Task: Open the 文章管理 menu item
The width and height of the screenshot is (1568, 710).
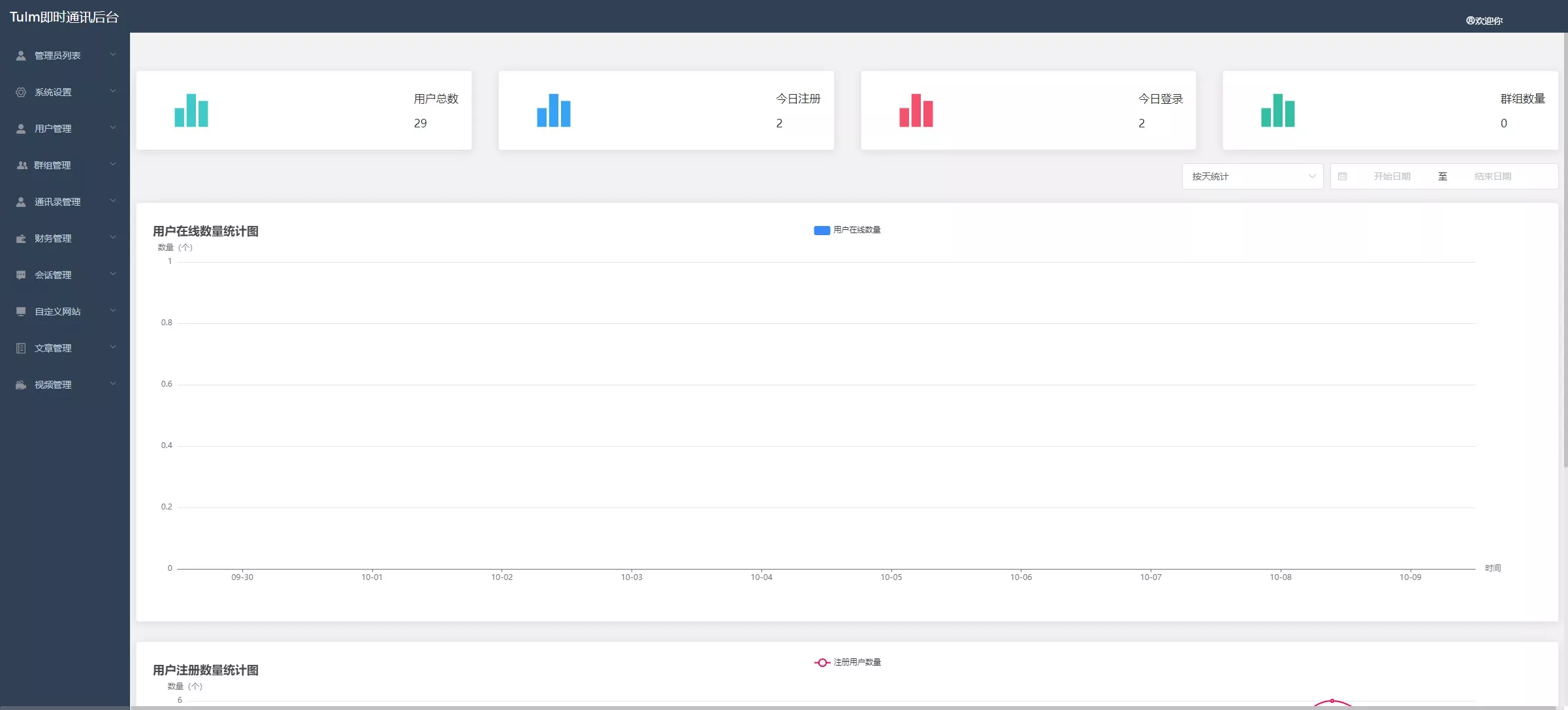Action: pyautogui.click(x=54, y=348)
